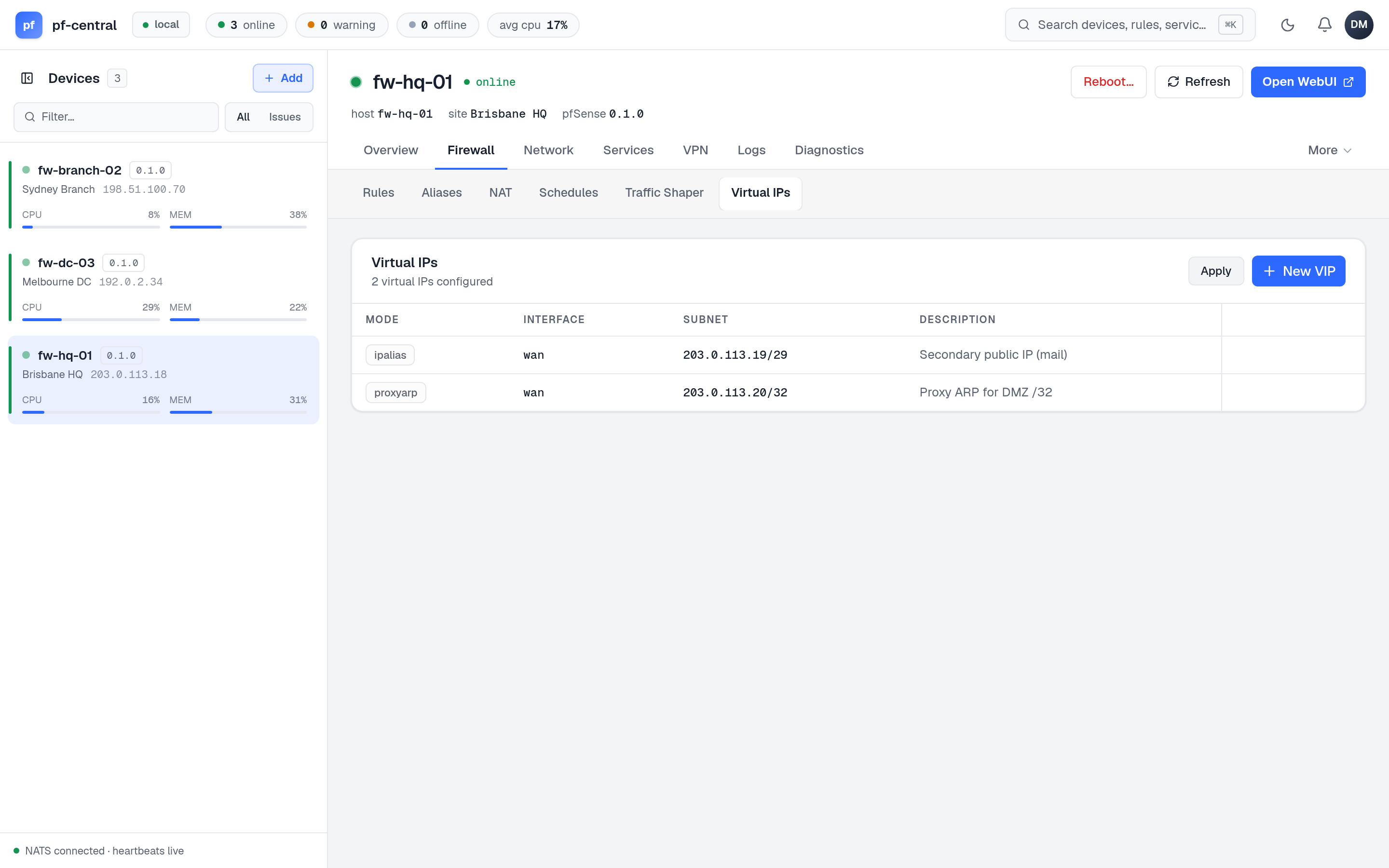The height and width of the screenshot is (868, 1389).
Task: Open the NAT sub-tab
Action: [x=500, y=193]
